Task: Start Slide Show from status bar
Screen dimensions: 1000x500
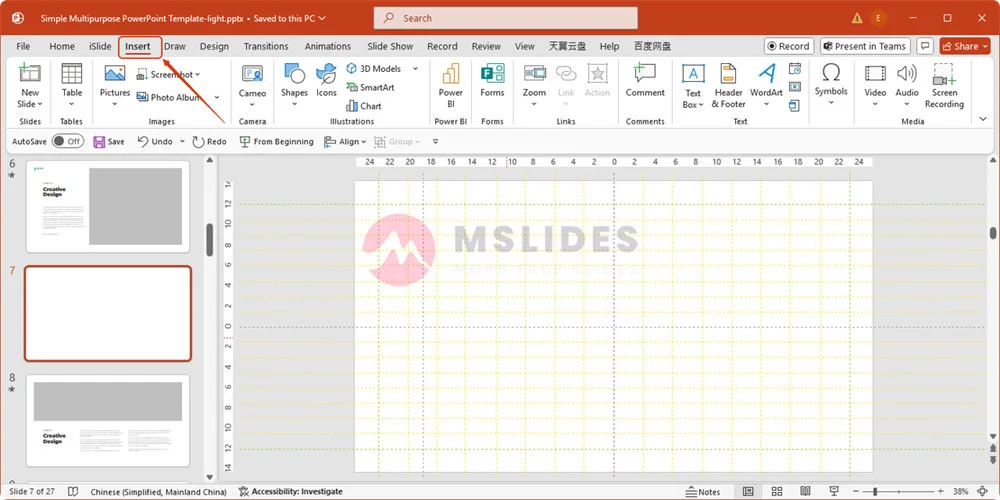Action: (x=834, y=492)
